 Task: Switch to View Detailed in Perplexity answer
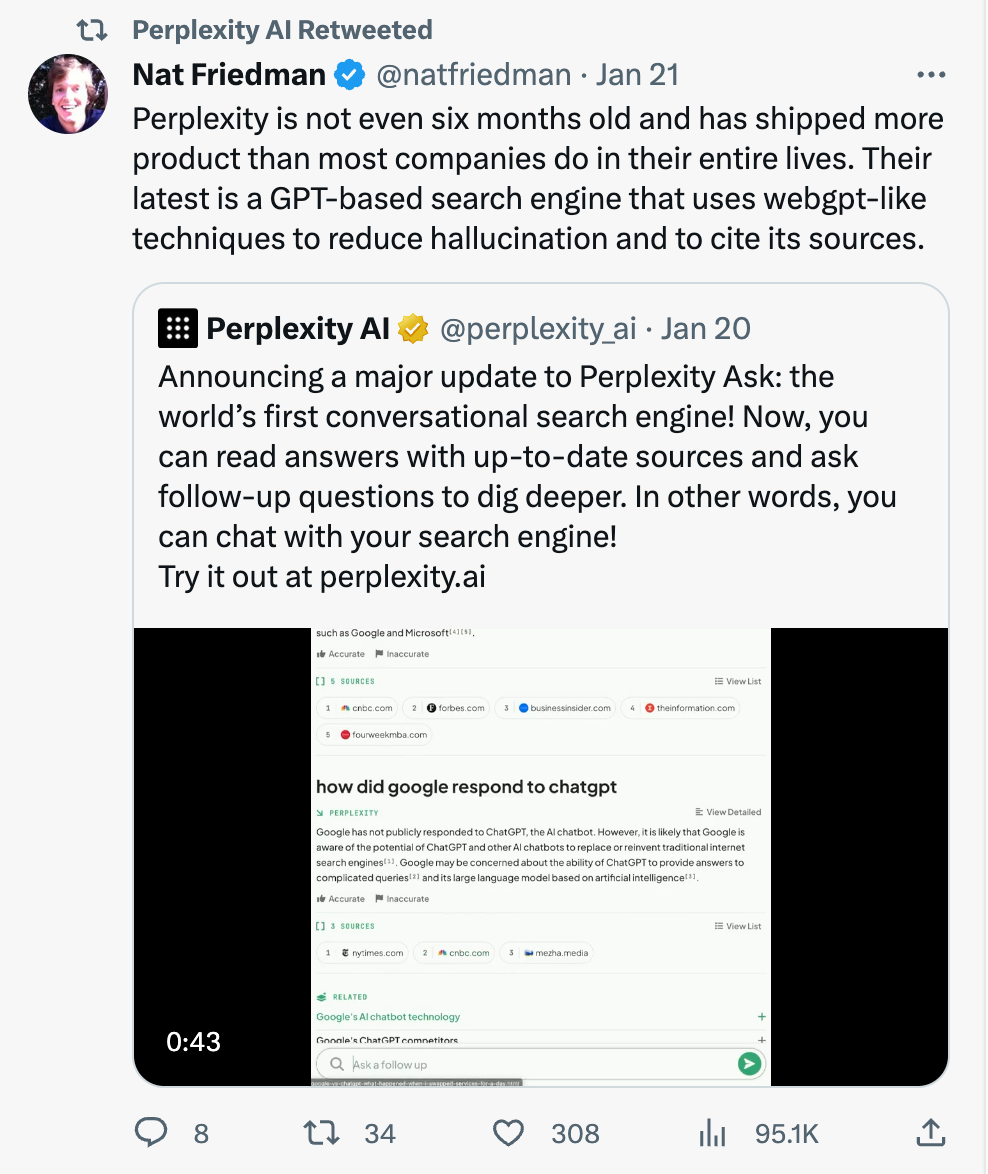pos(728,812)
